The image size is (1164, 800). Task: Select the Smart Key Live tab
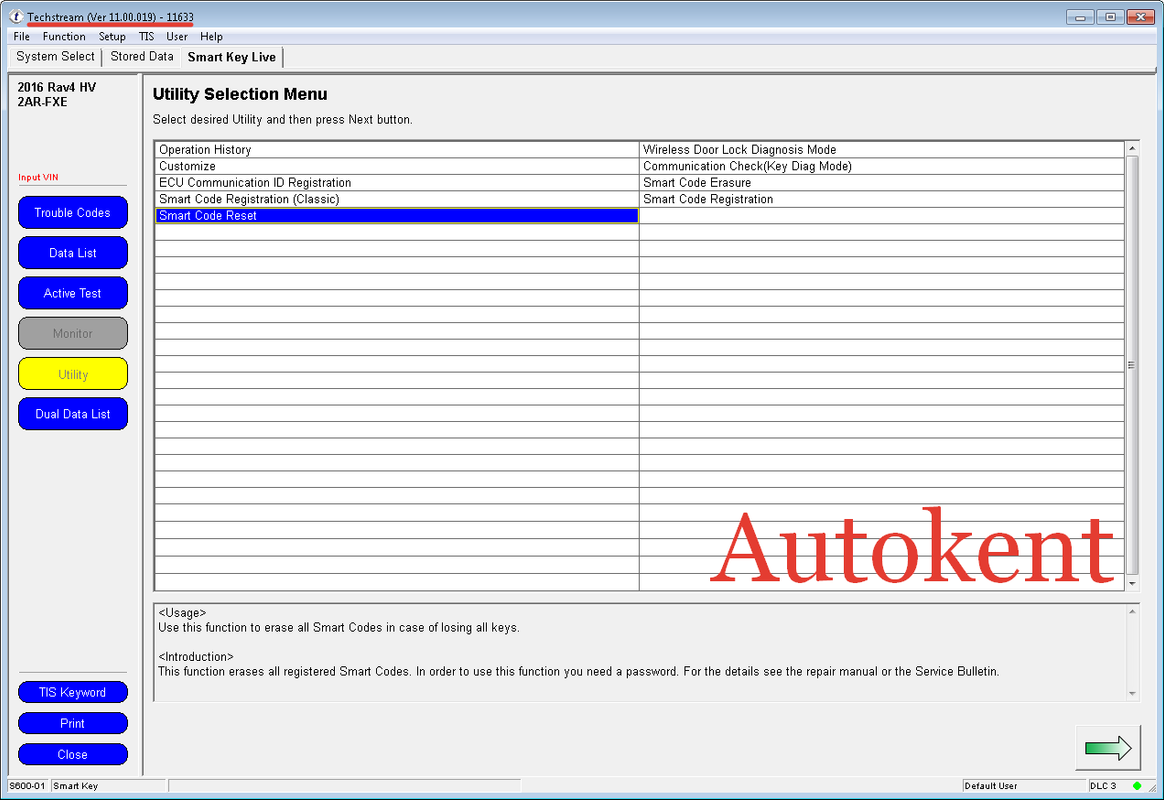[232, 57]
